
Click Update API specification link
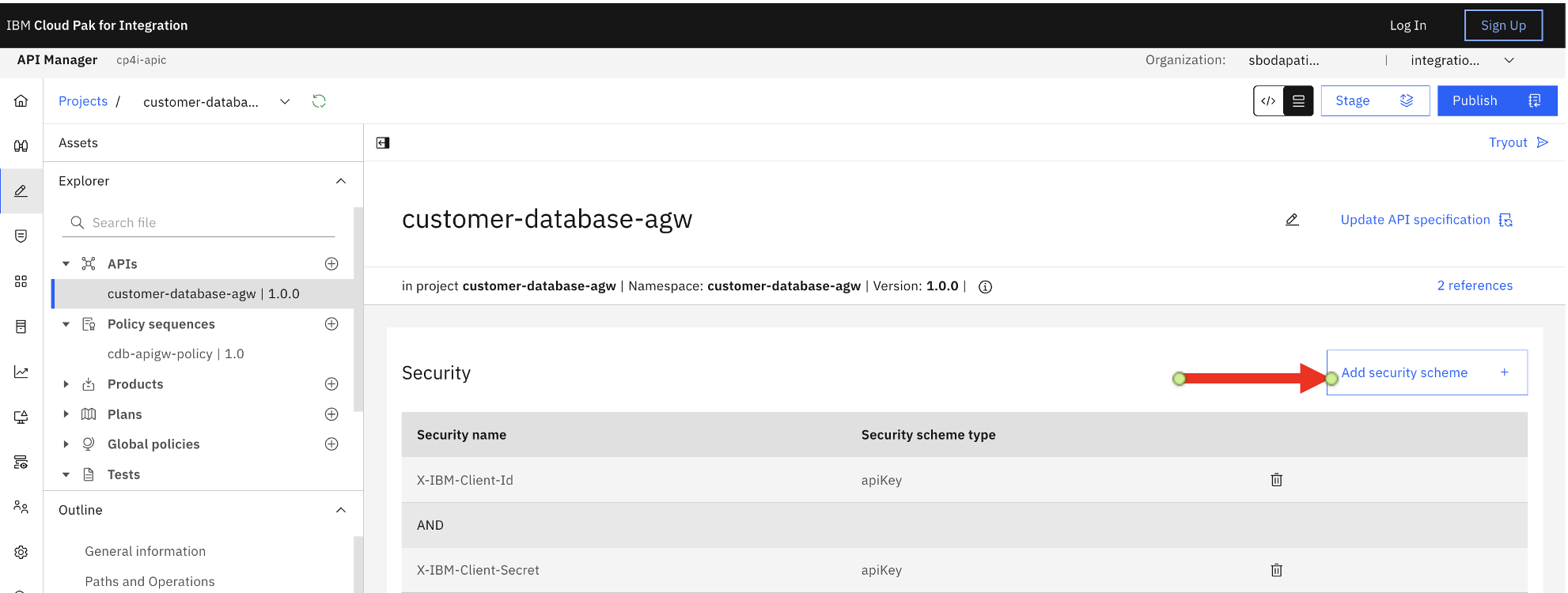coord(1426,220)
